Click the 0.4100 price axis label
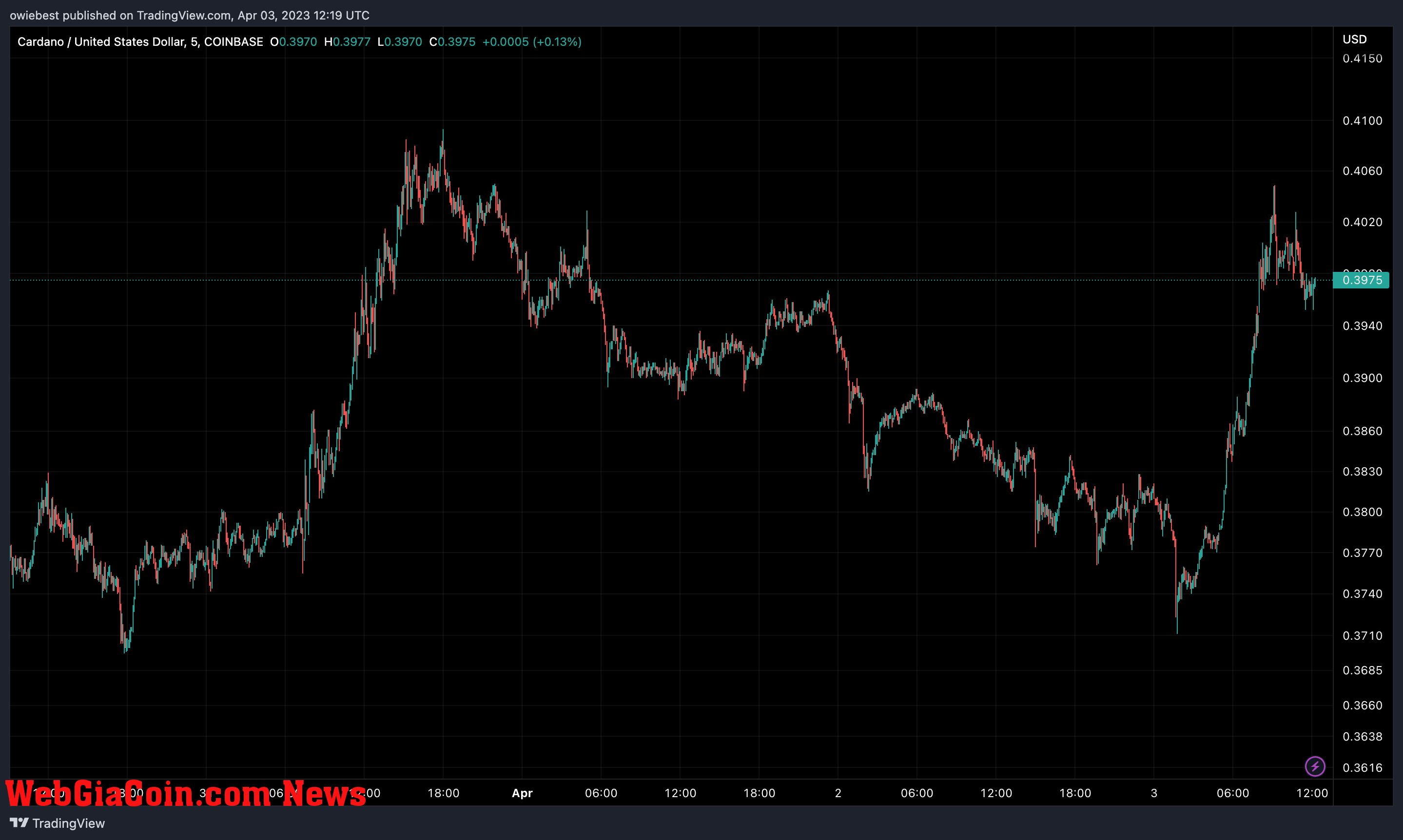The width and height of the screenshot is (1403, 840). click(x=1362, y=120)
